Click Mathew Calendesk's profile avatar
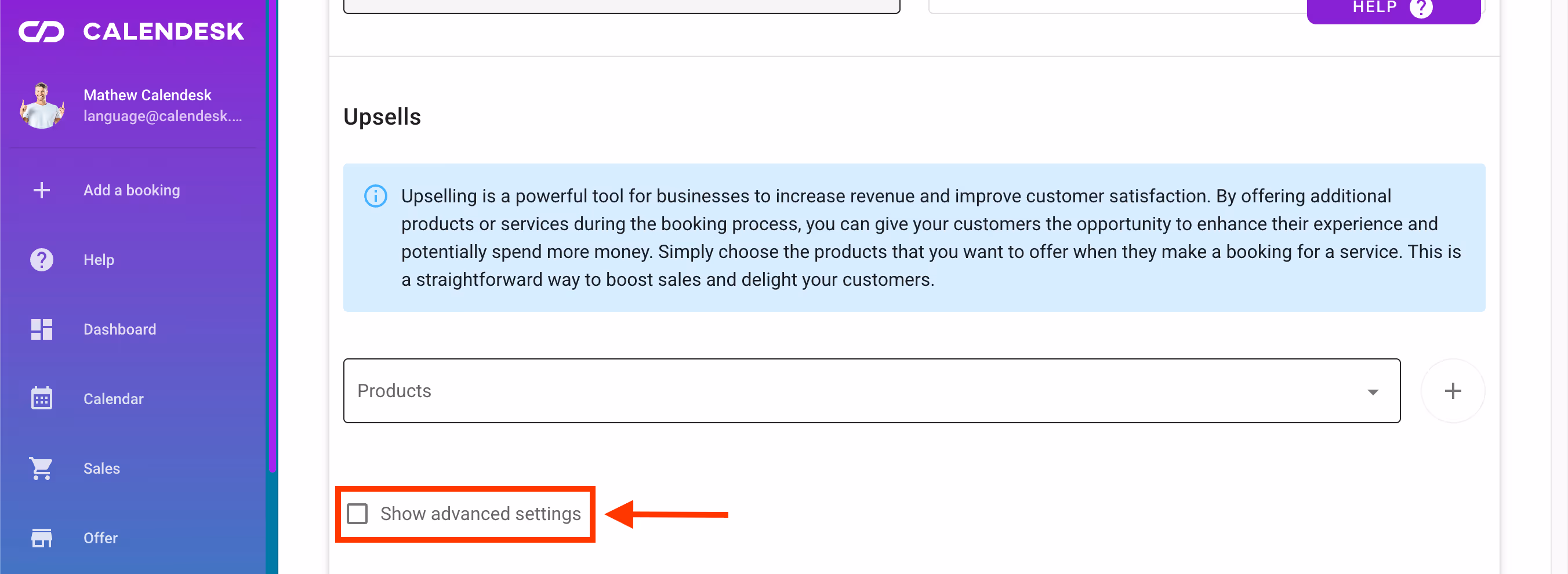1568x574 pixels. pos(41,104)
